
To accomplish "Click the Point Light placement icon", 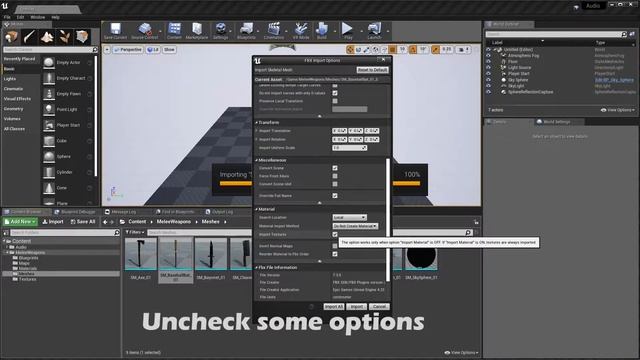I will pyautogui.click(x=49, y=110).
